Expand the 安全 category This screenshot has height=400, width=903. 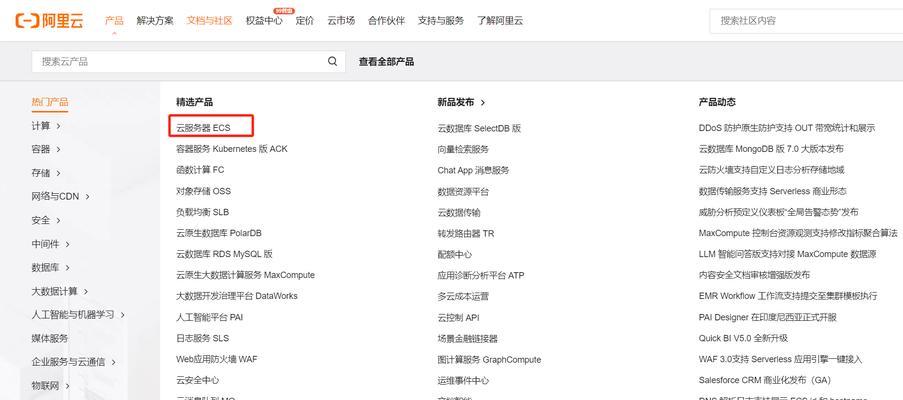(46, 220)
